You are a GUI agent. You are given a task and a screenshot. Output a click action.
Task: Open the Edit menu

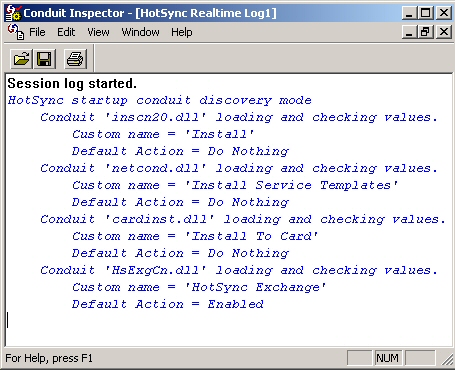[x=66, y=32]
